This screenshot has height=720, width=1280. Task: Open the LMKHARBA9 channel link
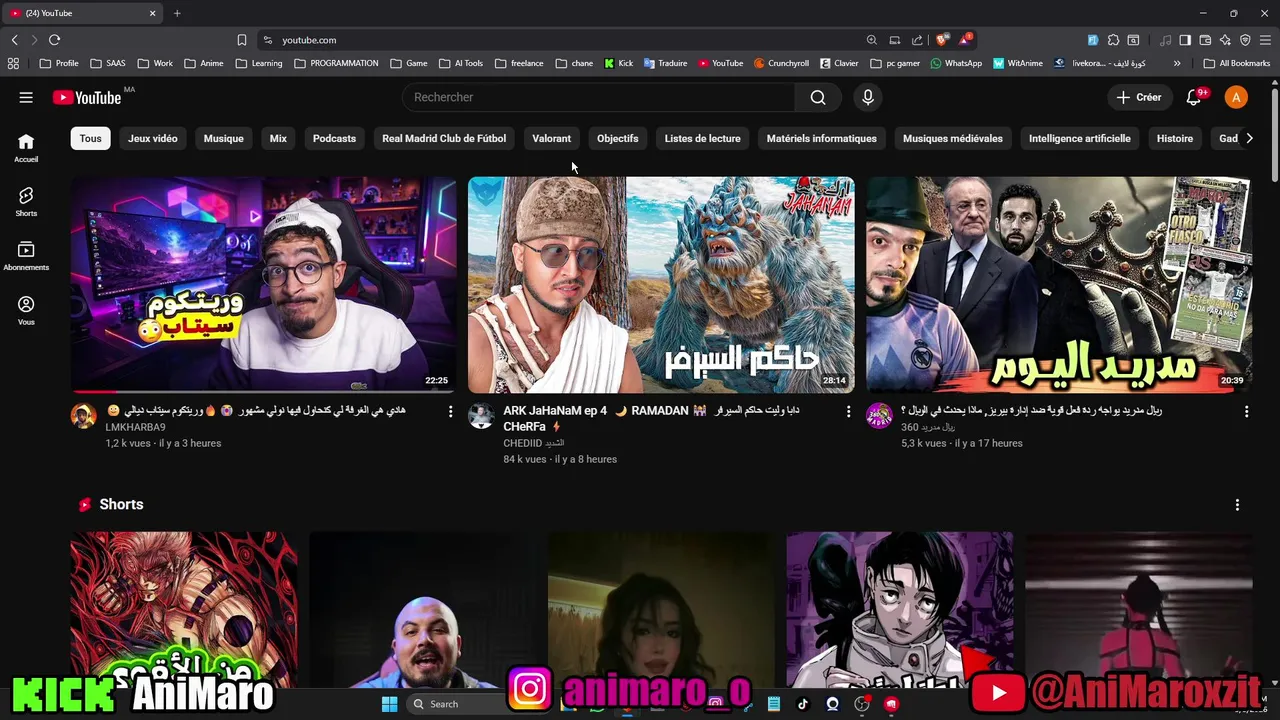click(x=135, y=427)
